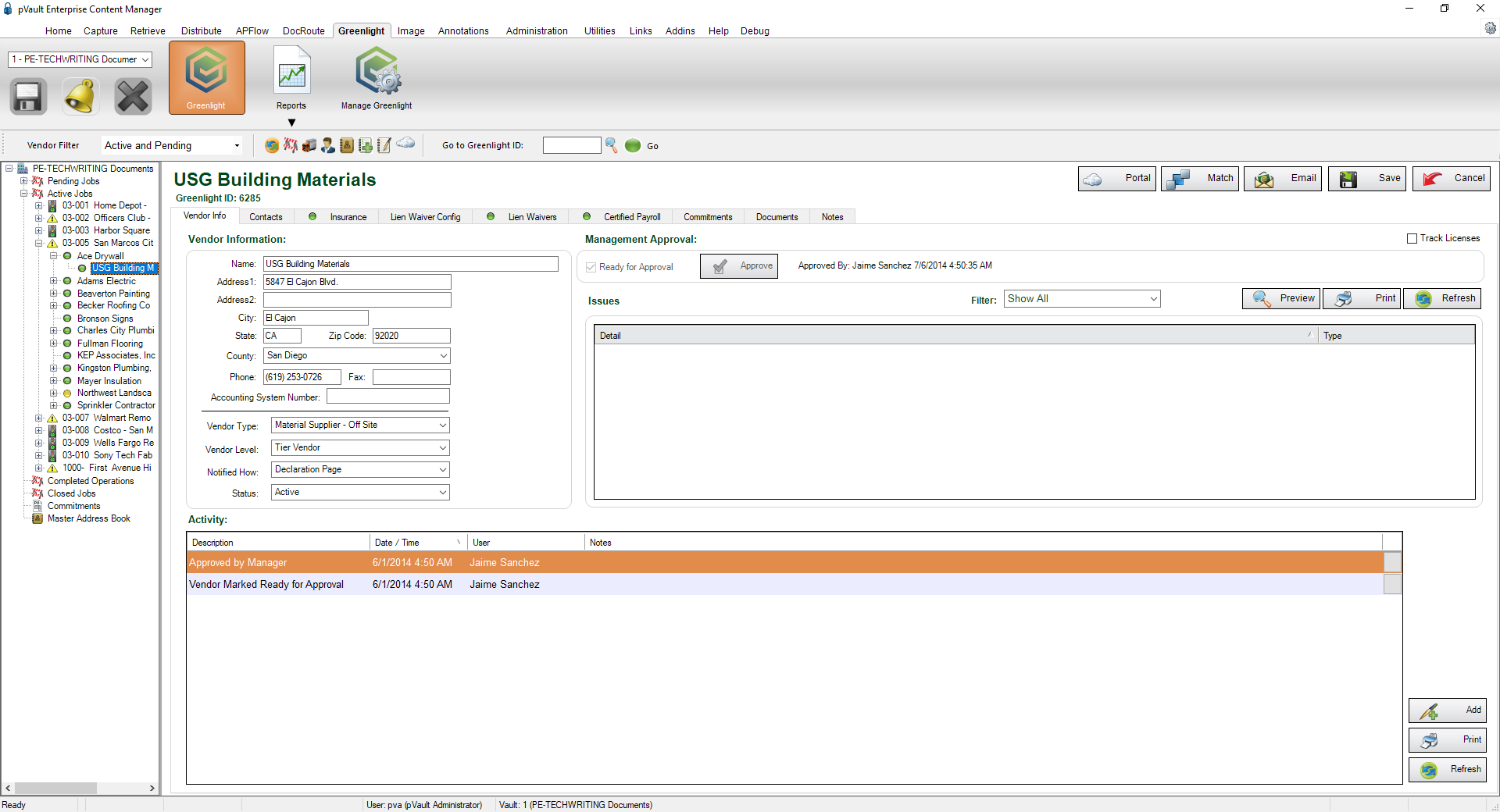1500x812 pixels.
Task: Switch to Certified Payroll tab
Action: click(x=623, y=217)
